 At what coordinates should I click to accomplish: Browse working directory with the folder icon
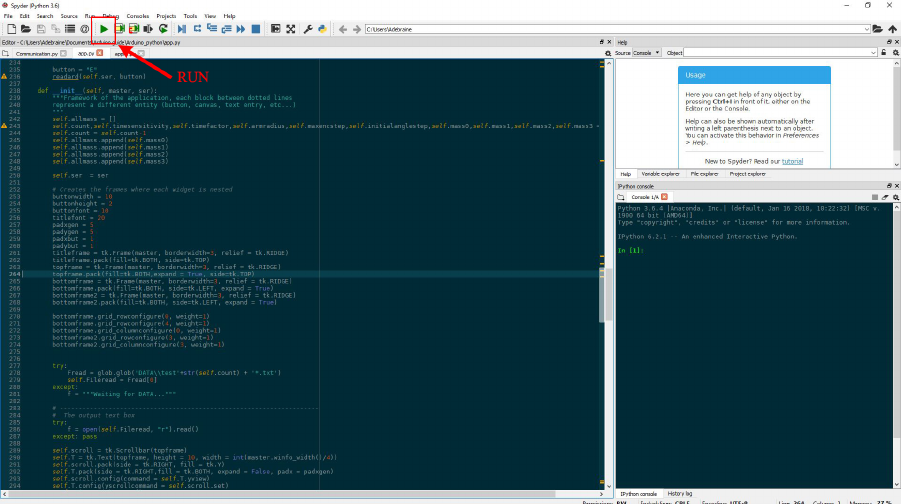coord(877,29)
